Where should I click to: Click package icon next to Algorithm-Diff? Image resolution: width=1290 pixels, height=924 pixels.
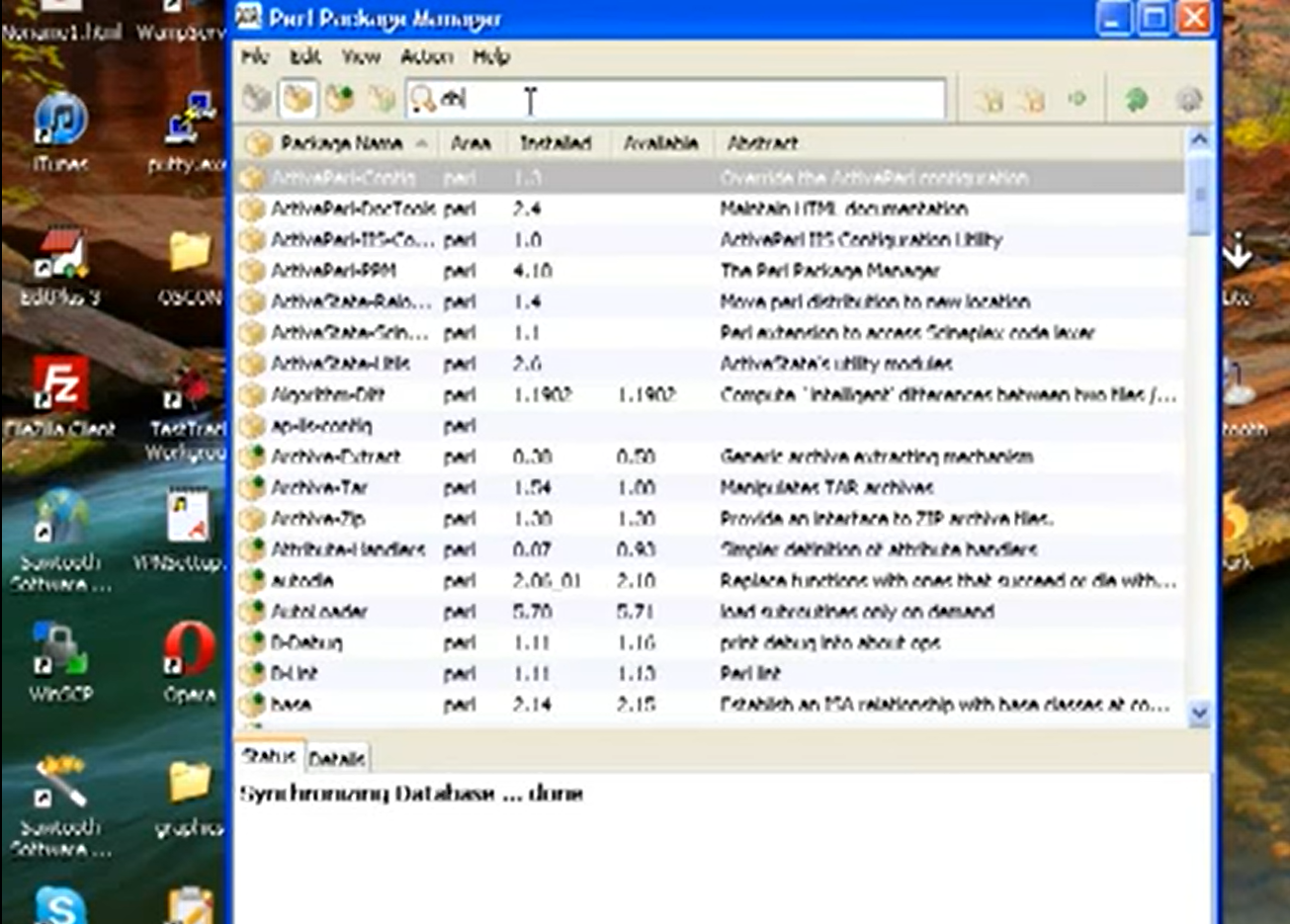254,394
